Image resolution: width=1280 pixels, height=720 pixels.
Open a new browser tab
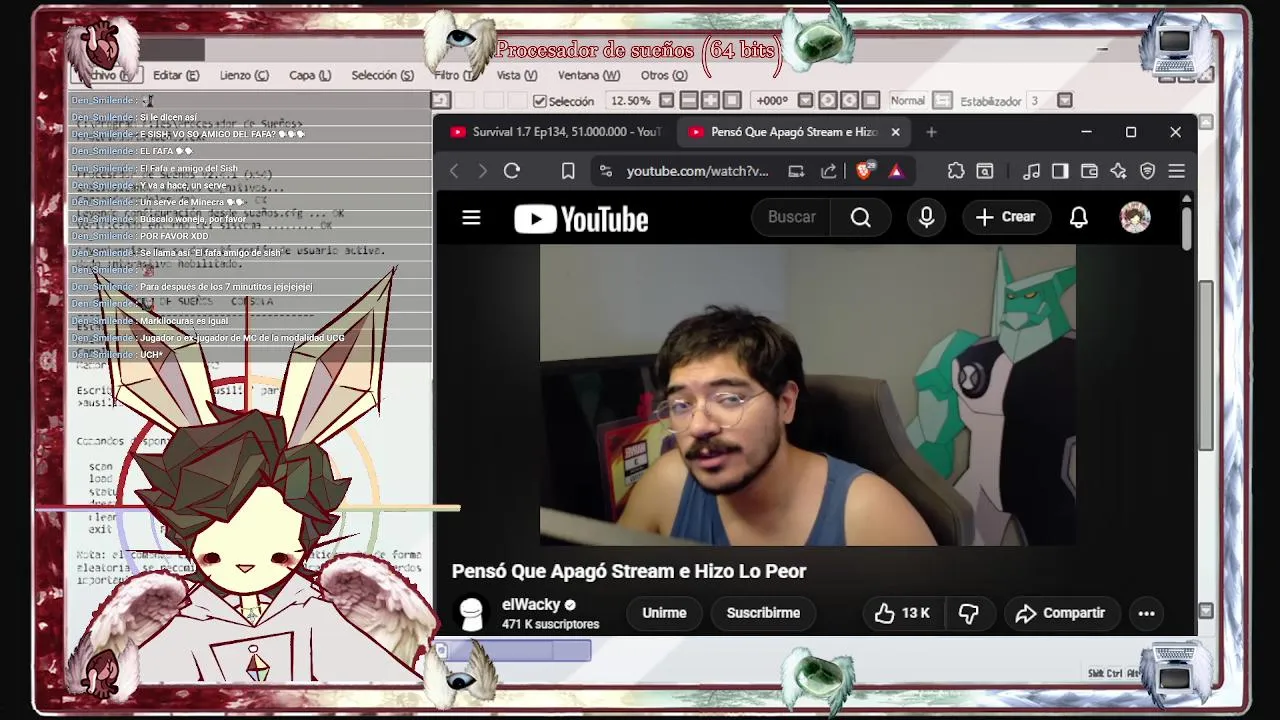click(931, 132)
